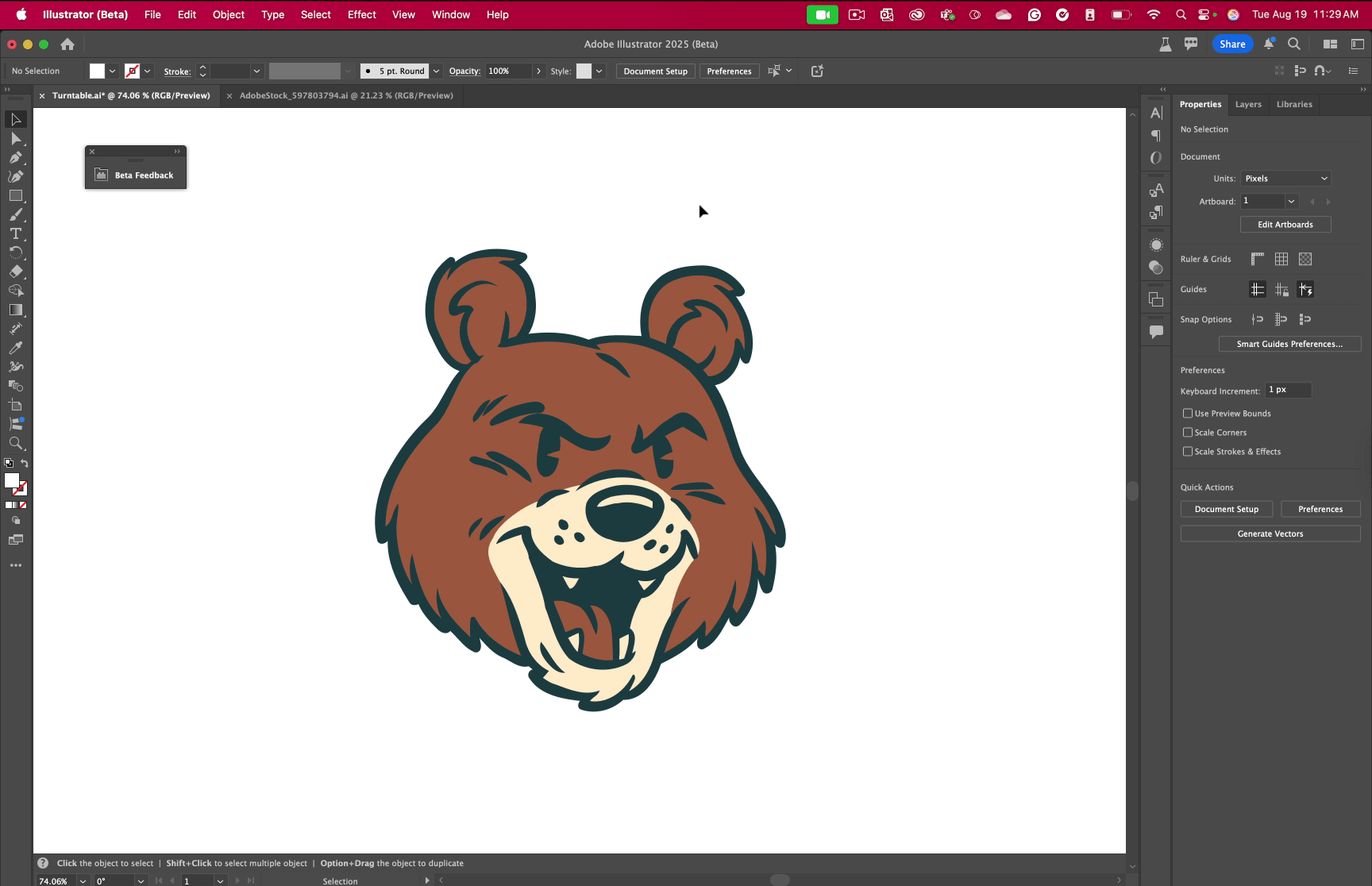The width and height of the screenshot is (1372, 886).
Task: Enable the Scale Strokes & Effects checkbox
Action: (1188, 451)
